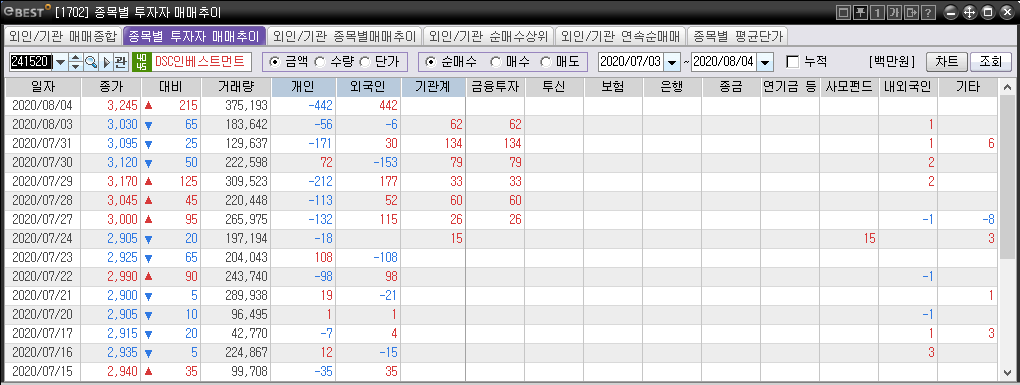The height and width of the screenshot is (385, 1020).
Task: Click closing price 3,245
Action: click(122, 107)
